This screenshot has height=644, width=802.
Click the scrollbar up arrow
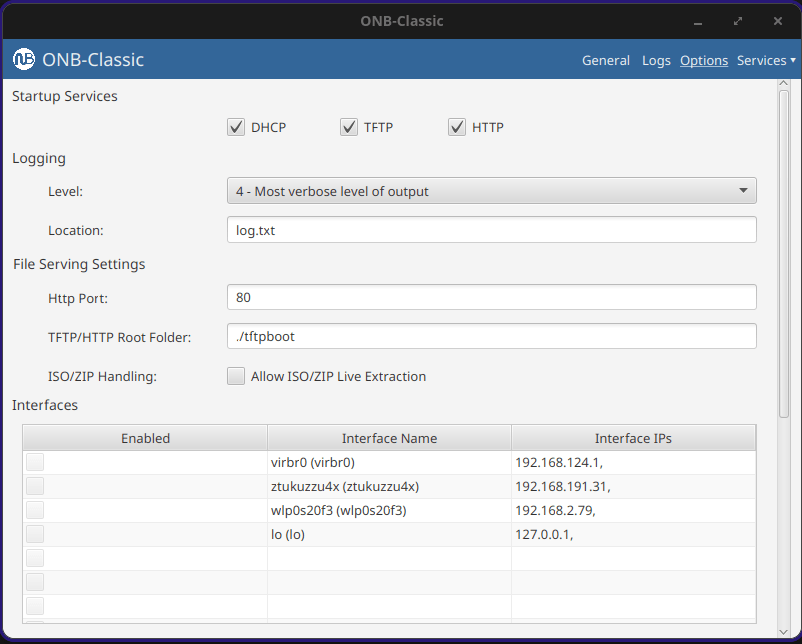(783, 84)
